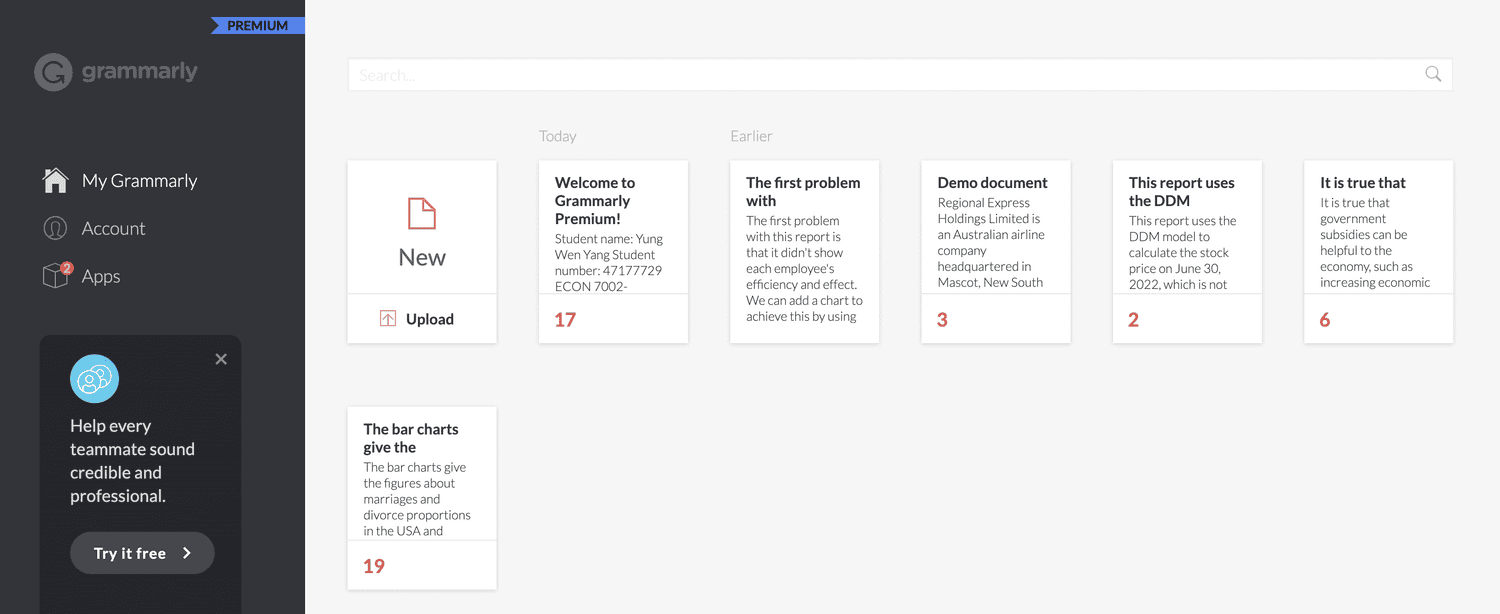Click the blue teammates icon in promo card
The height and width of the screenshot is (614, 1500).
coord(94,379)
